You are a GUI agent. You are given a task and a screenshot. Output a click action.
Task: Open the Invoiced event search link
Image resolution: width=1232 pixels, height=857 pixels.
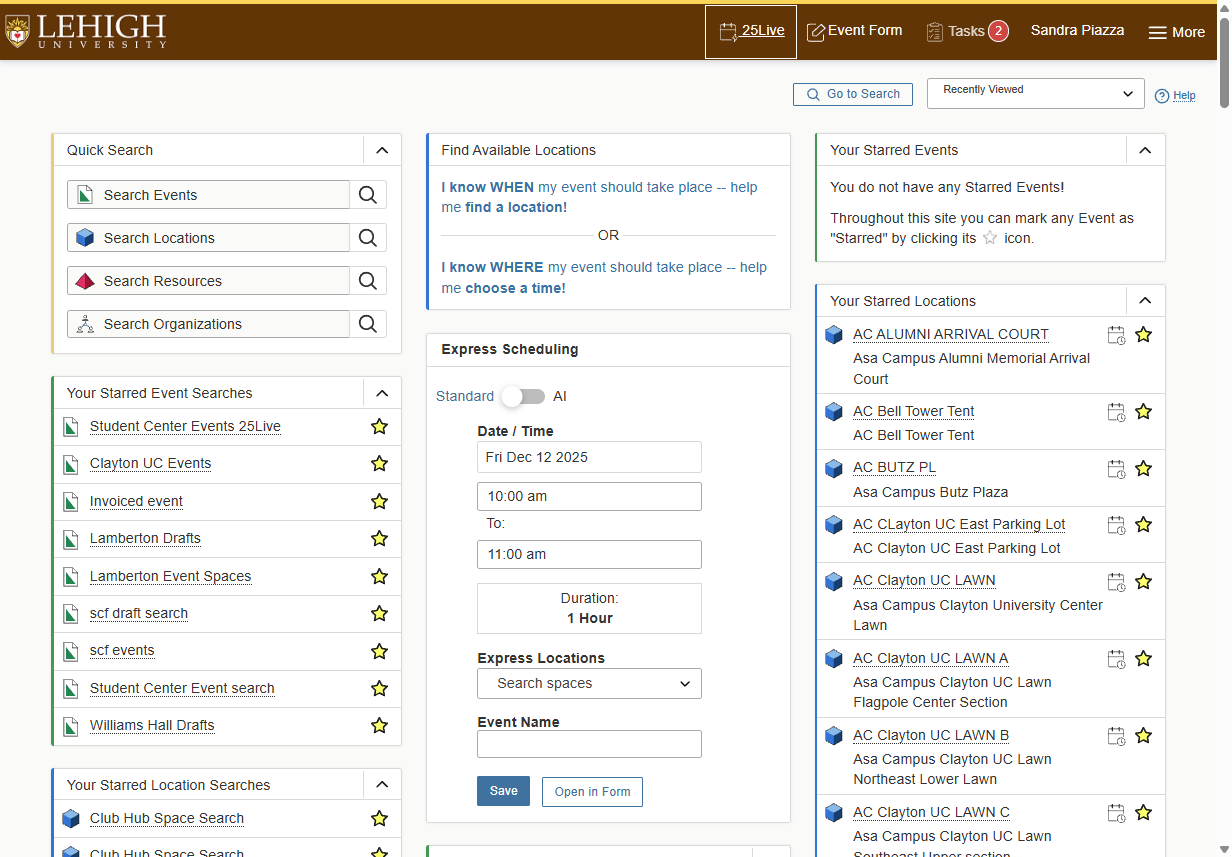coord(136,501)
